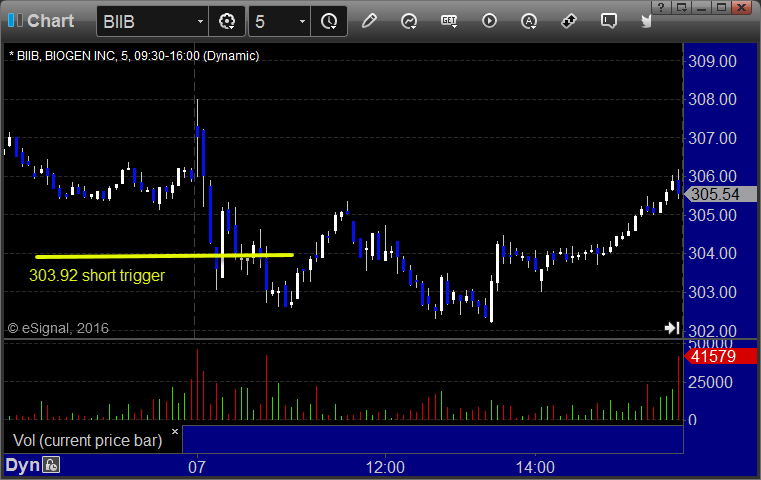Click the current price marker 305.54
Image resolution: width=761 pixels, height=480 pixels.
[720, 194]
